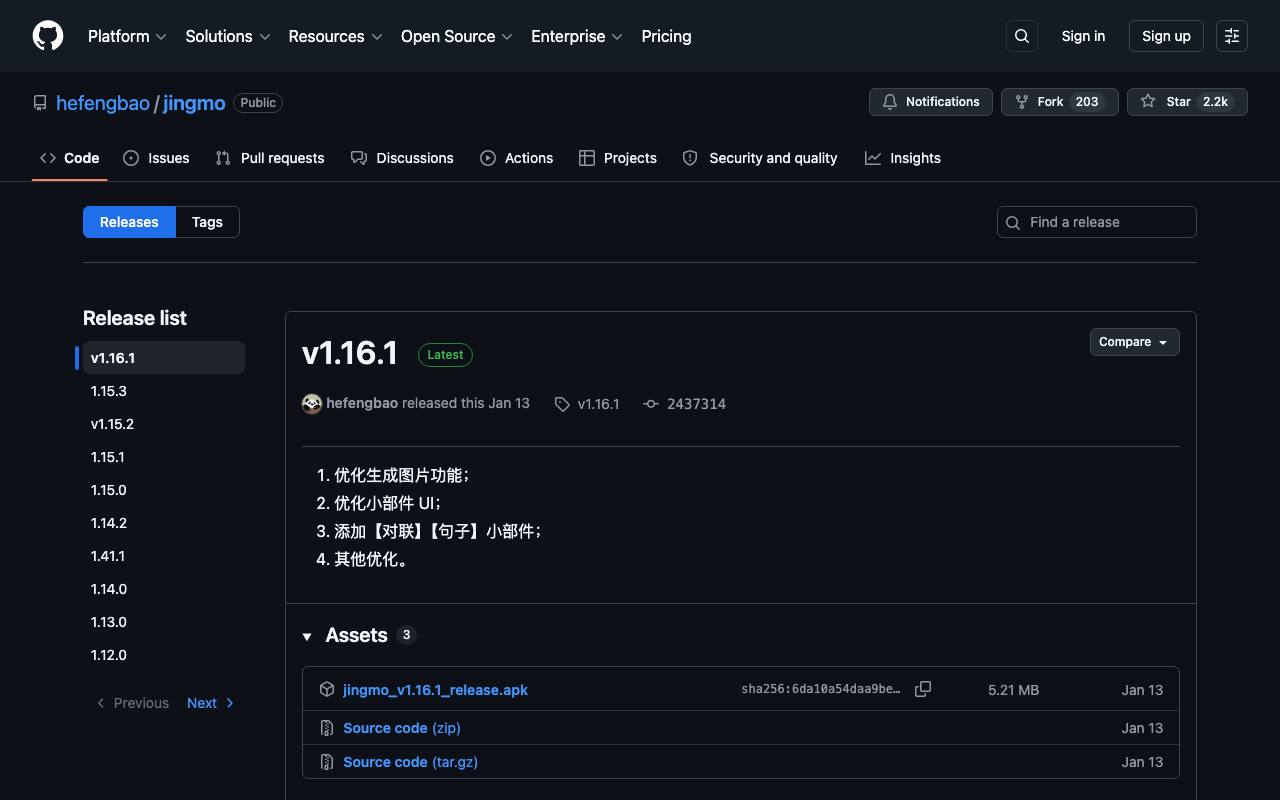Image resolution: width=1280 pixels, height=800 pixels.
Task: Download Source code (tar.gz)
Action: 410,762
